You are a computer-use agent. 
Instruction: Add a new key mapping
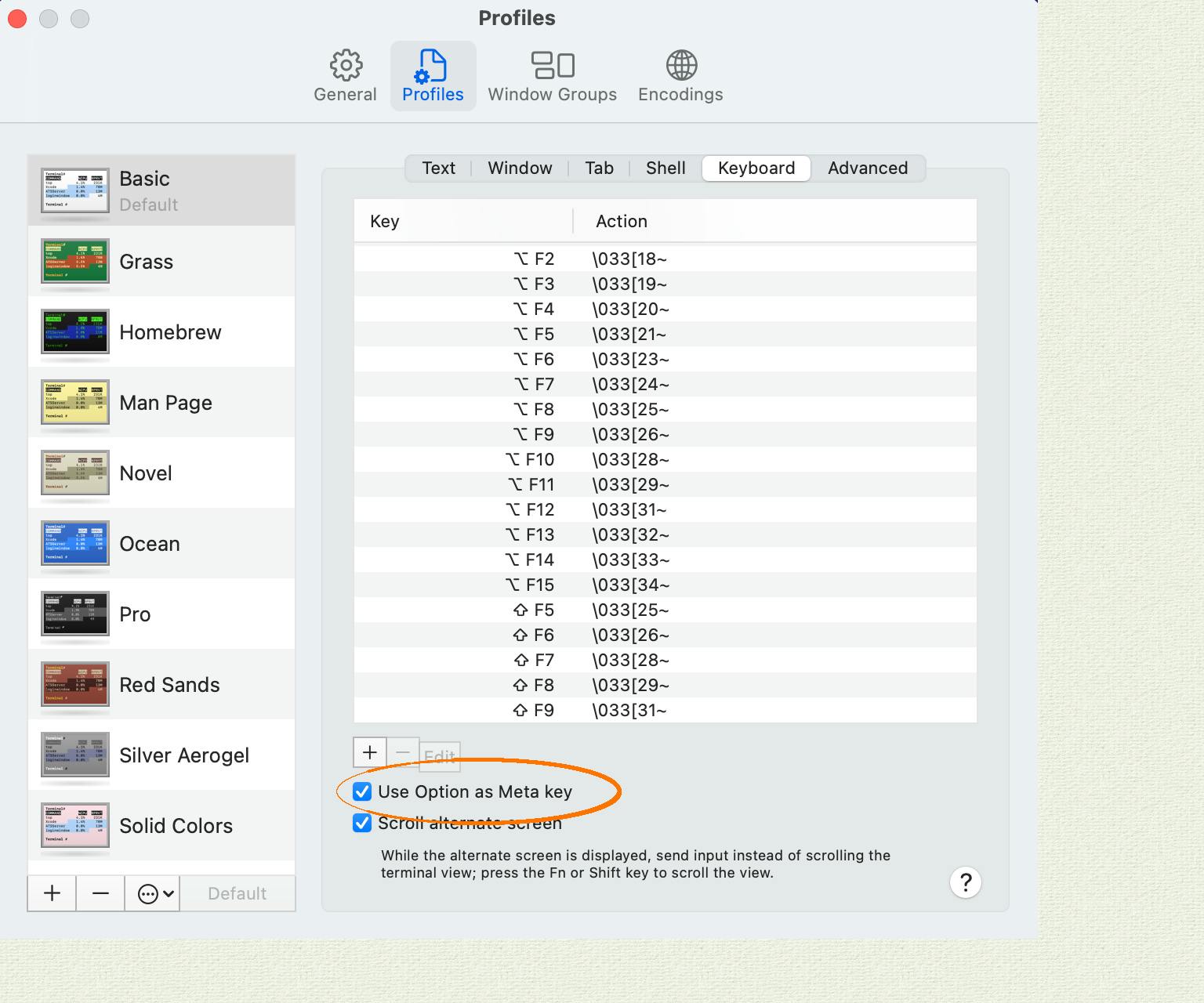pos(369,752)
